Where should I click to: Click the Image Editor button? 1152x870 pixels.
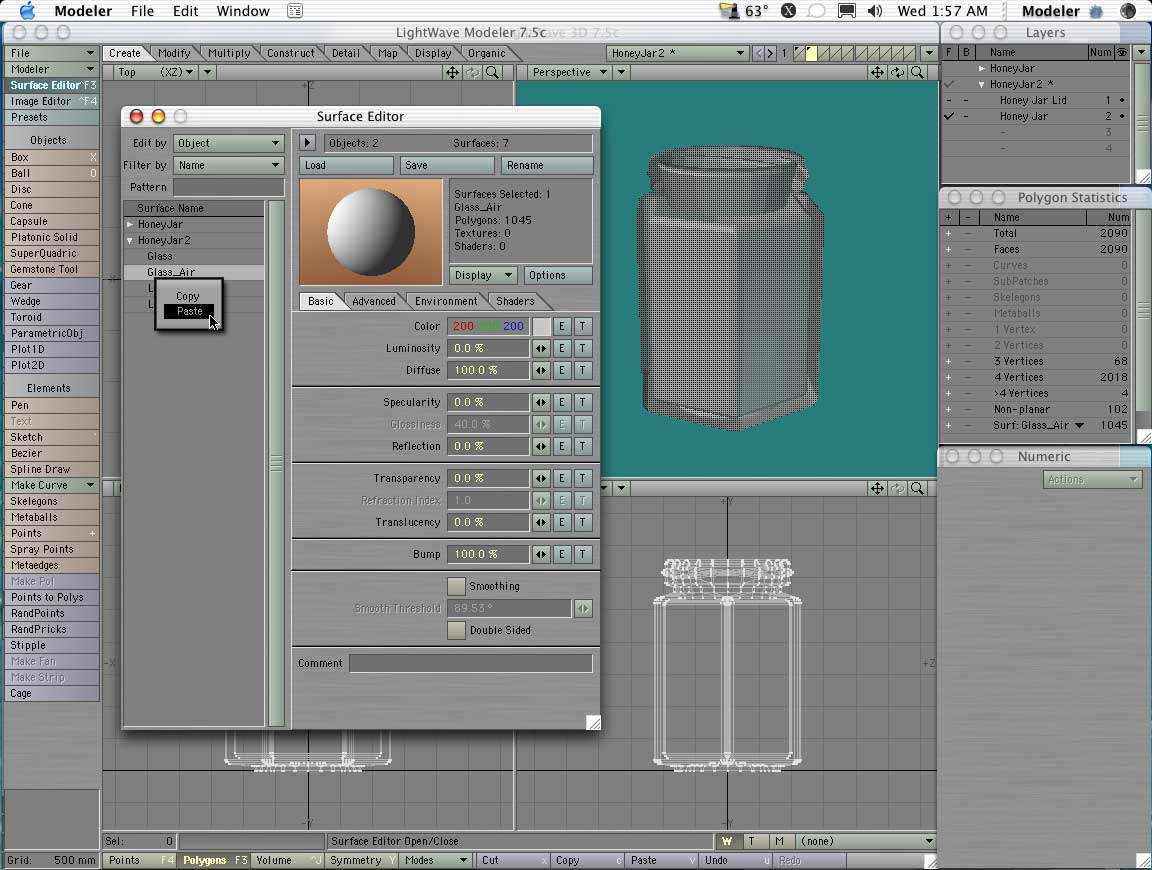point(51,101)
